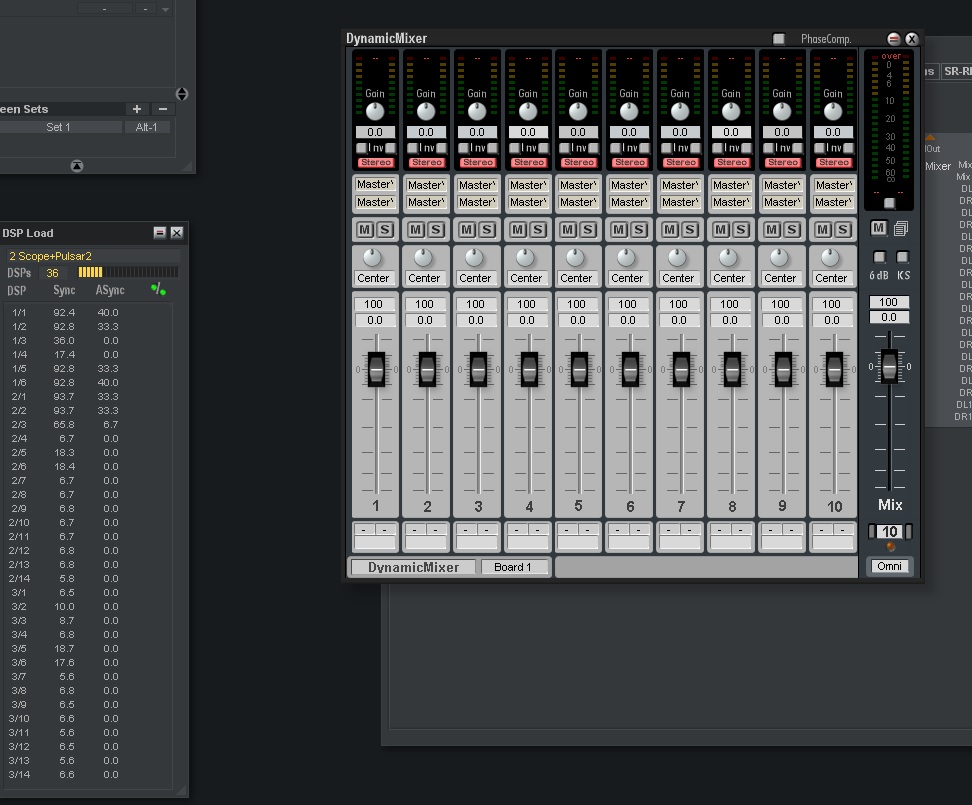Click the copy pages icon beside master mute
This screenshot has height=805, width=972.
(x=901, y=229)
